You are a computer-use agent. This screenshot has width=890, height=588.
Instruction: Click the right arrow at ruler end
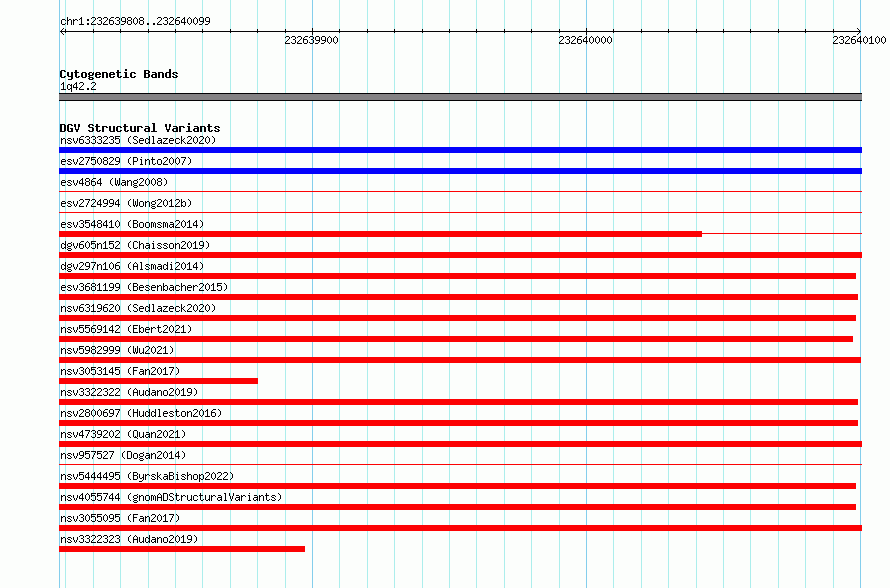pyautogui.click(x=858, y=31)
